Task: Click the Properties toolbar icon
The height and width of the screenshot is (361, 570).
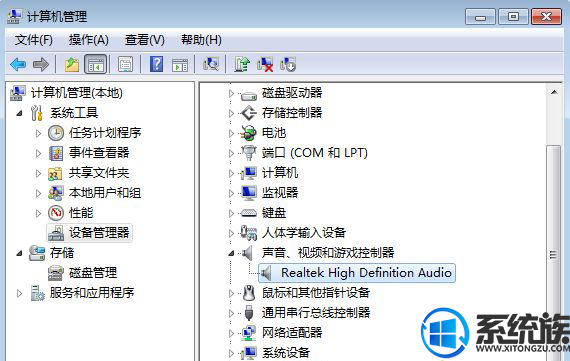Action: (125, 65)
